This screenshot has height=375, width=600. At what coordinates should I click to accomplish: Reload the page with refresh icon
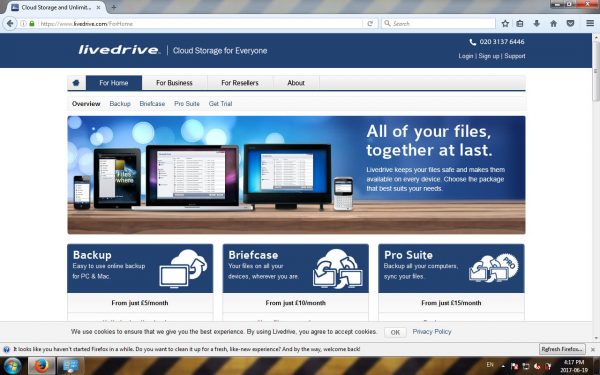click(x=370, y=23)
